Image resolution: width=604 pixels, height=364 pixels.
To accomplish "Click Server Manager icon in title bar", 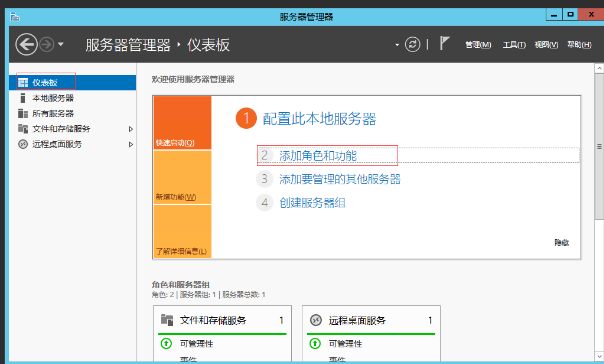I will coord(15,17).
